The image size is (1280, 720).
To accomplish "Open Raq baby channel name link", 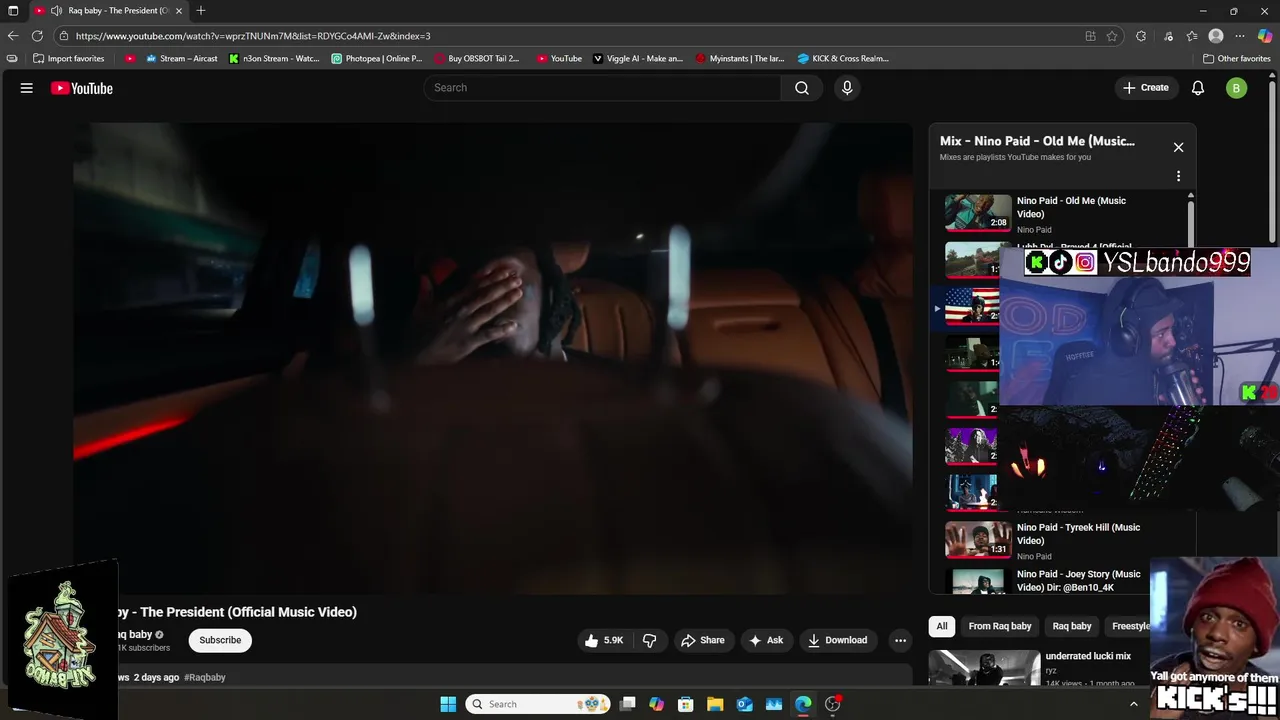I will (x=134, y=634).
